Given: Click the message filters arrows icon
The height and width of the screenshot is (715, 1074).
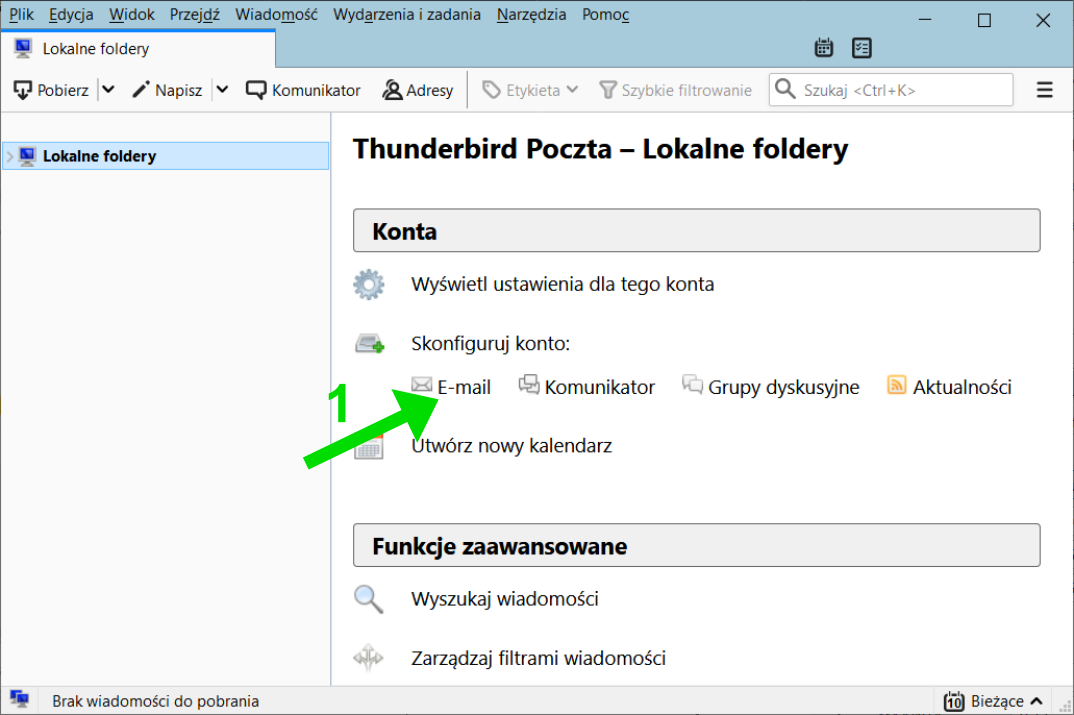Looking at the screenshot, I should 369,658.
